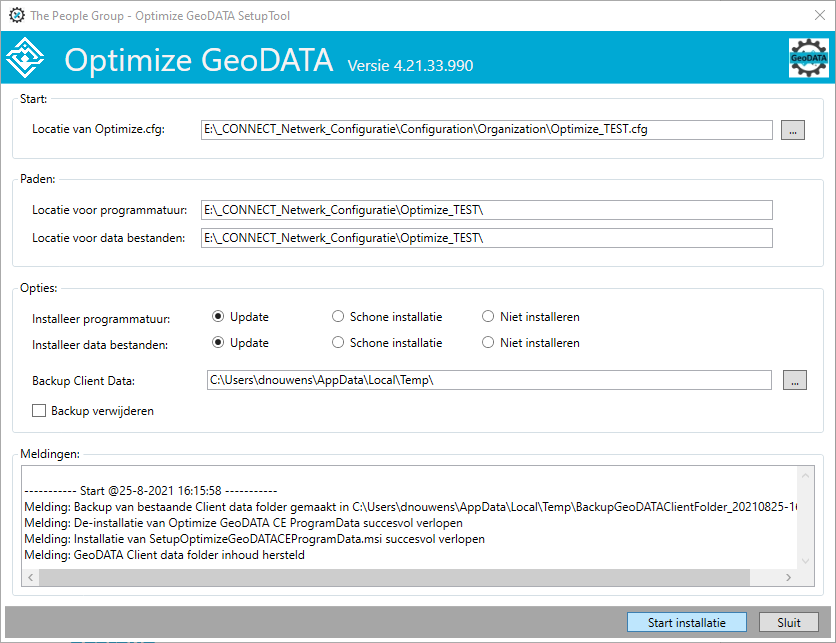Click the 'GeoDATA Client data folder inhoud hersteld' line
This screenshot has height=643, width=836.
coord(165,554)
